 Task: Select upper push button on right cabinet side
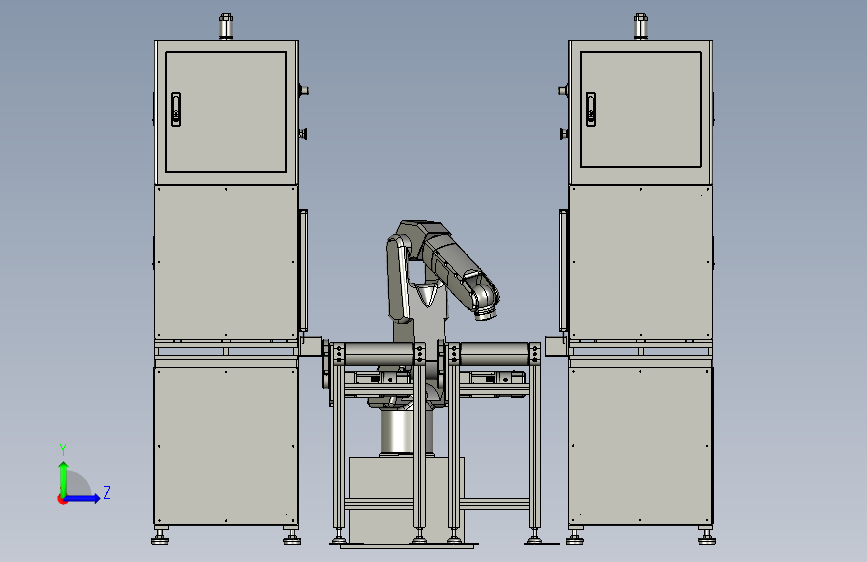563,90
